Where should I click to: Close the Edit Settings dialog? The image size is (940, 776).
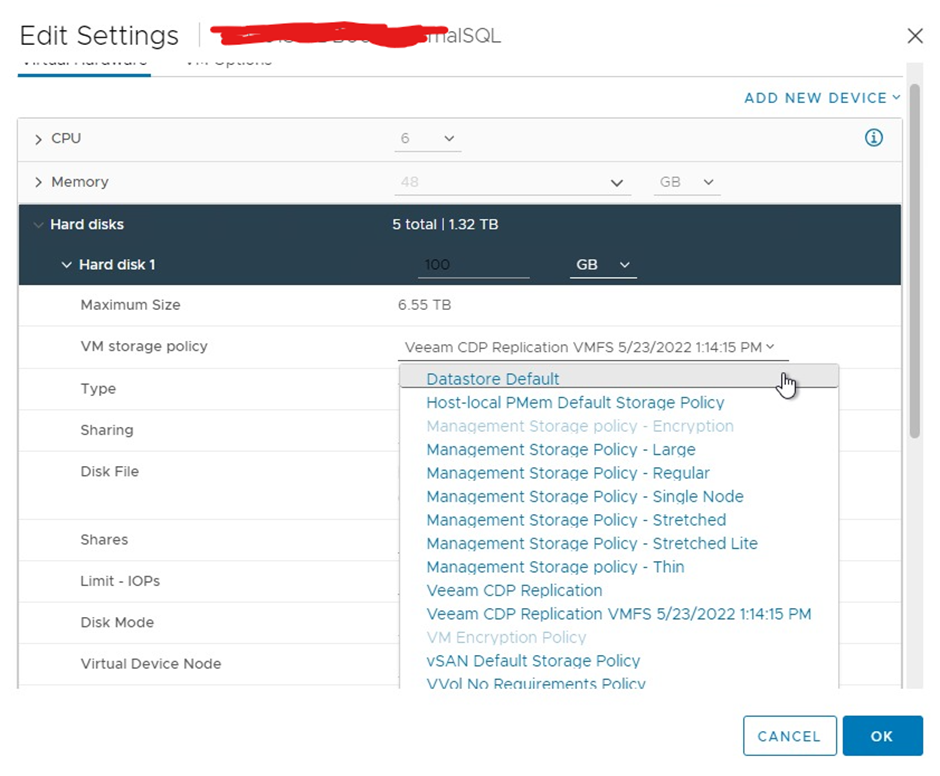click(x=914, y=36)
